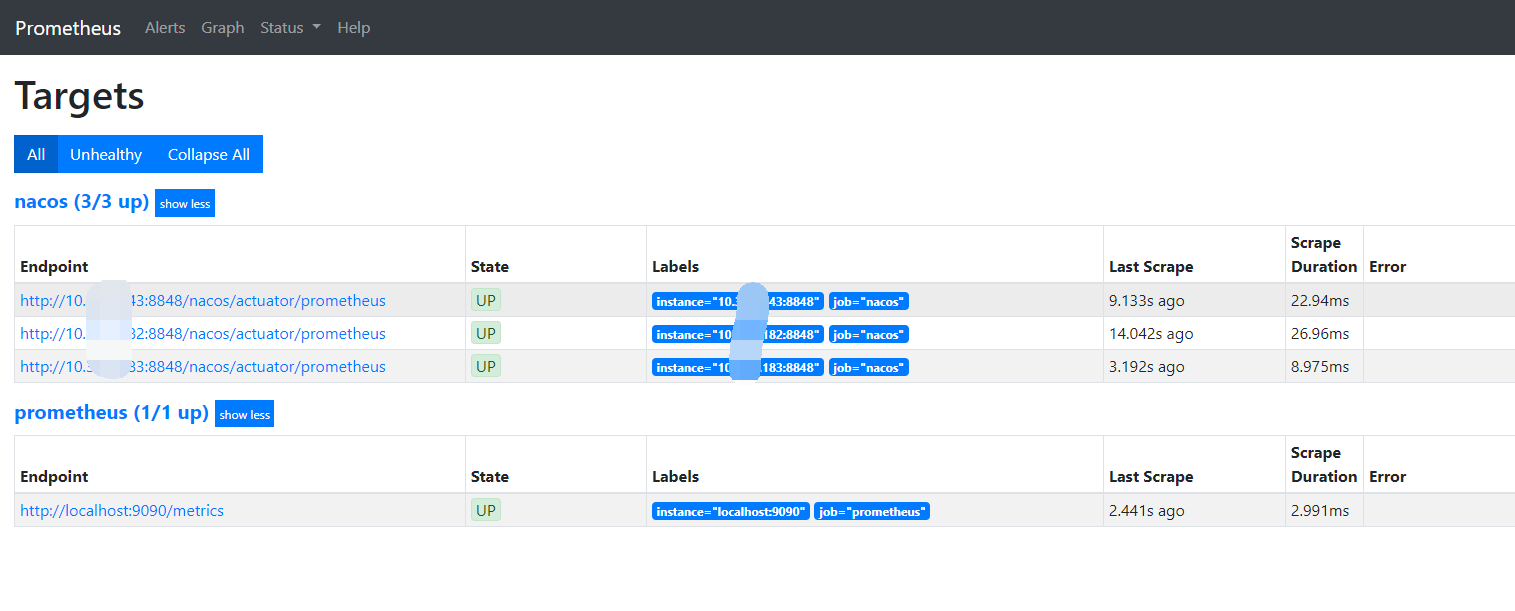This screenshot has height=611, width=1515.
Task: Click the job="prometheus" label badge
Action: coord(872,511)
